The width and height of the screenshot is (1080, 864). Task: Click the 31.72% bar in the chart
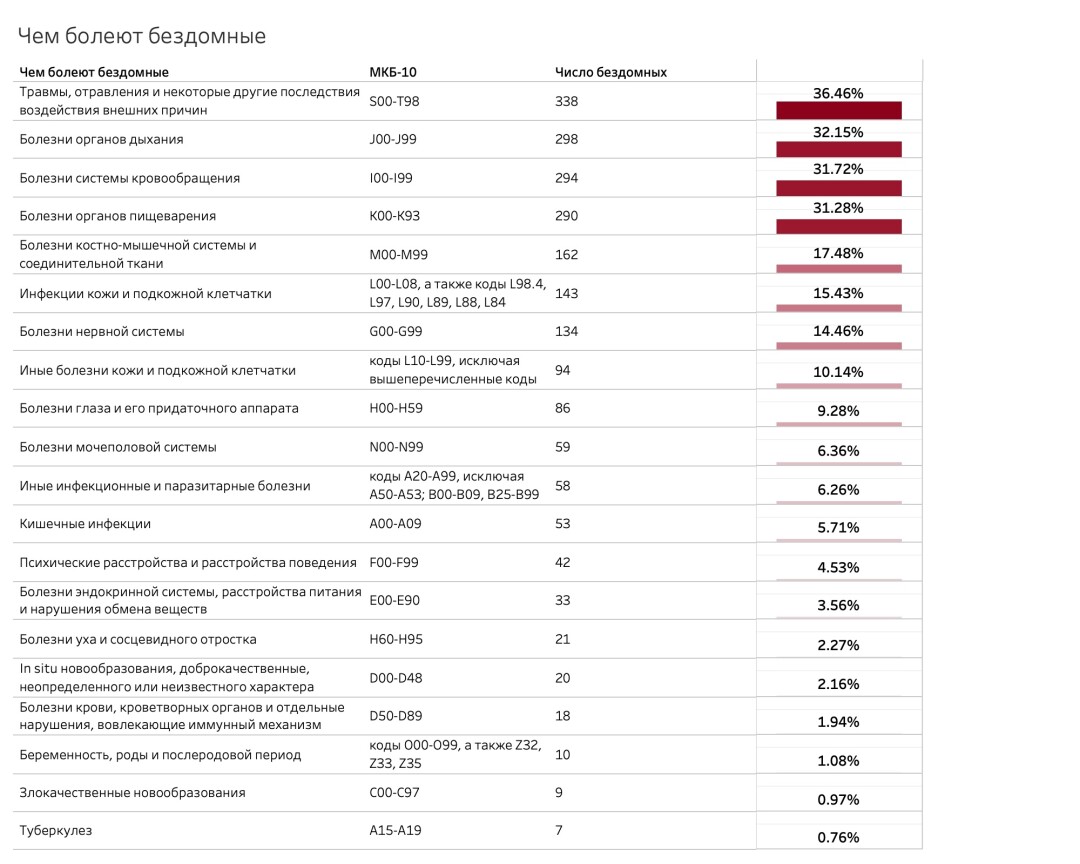pos(839,187)
